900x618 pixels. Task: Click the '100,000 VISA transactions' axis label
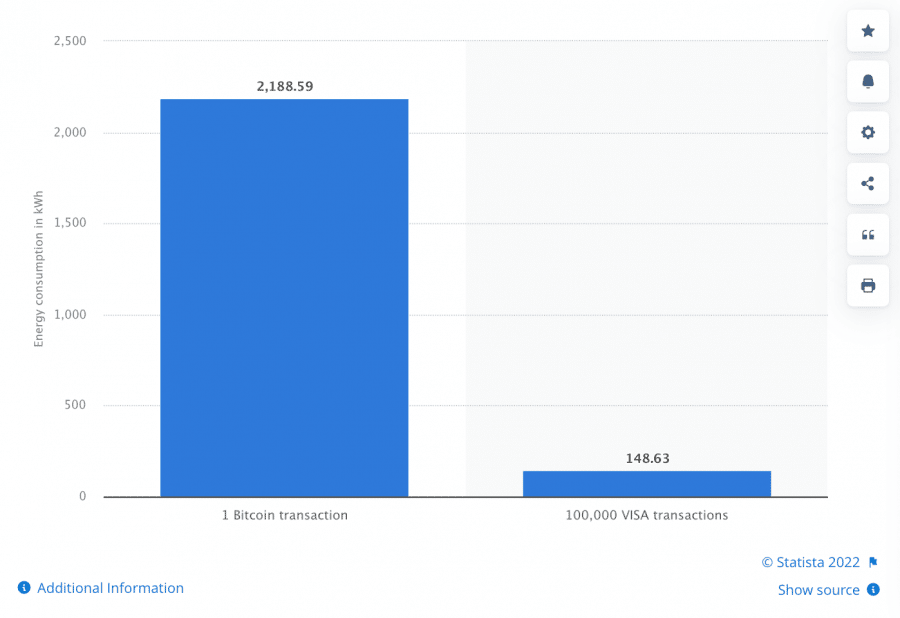coord(647,516)
